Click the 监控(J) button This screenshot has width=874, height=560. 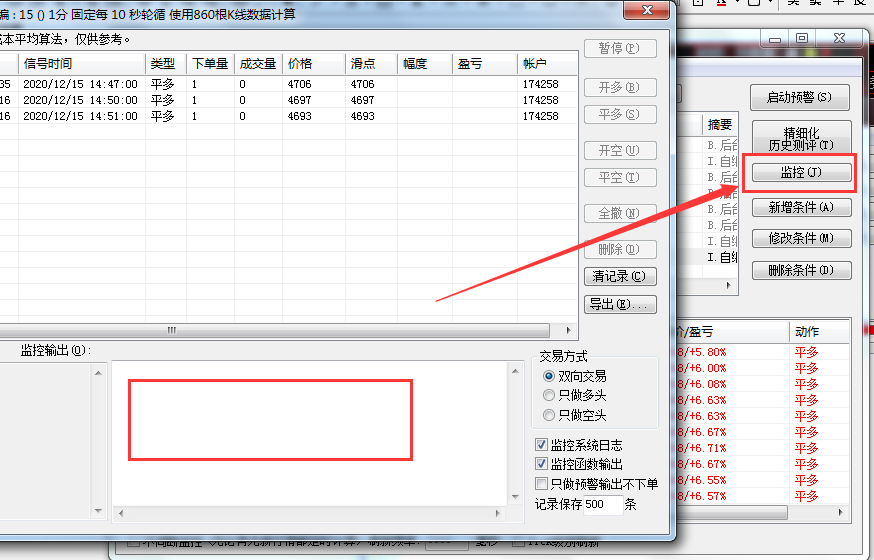802,173
